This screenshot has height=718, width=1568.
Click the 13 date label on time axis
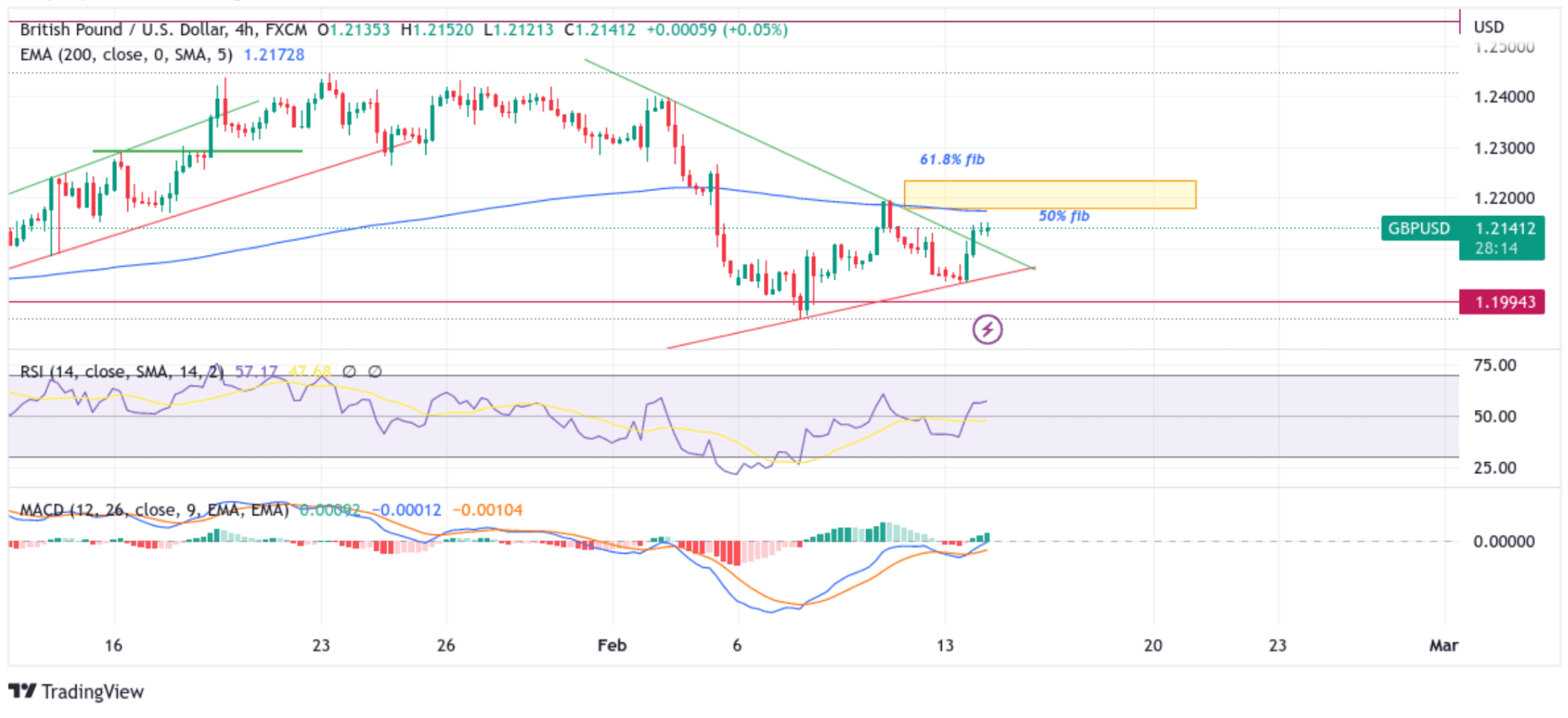tap(944, 645)
